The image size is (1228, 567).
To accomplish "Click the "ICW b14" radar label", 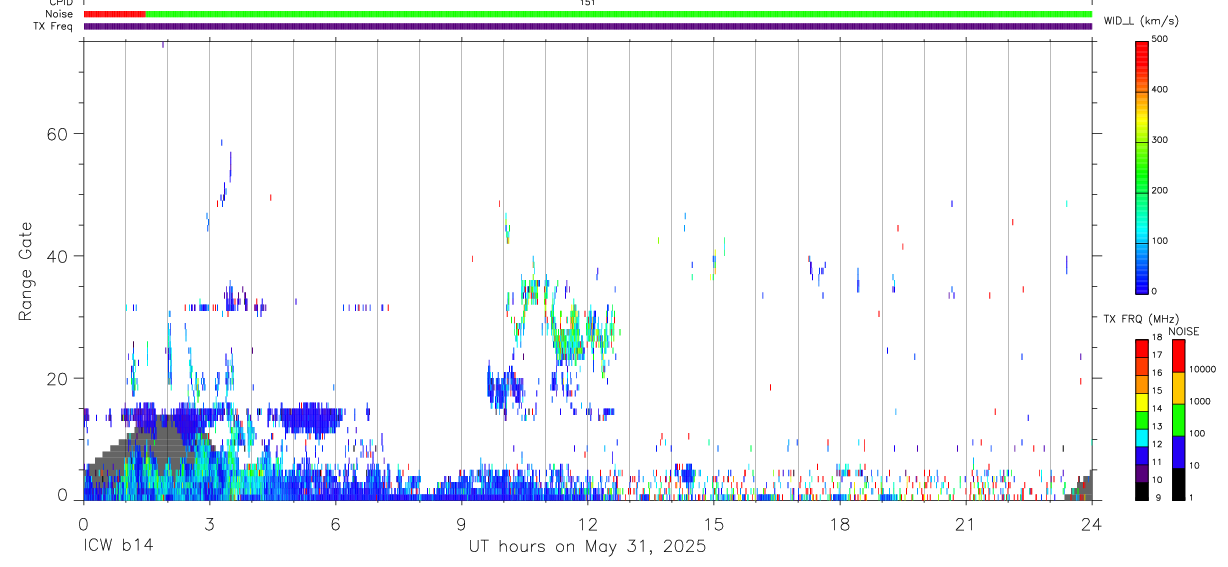I will 118,547.
